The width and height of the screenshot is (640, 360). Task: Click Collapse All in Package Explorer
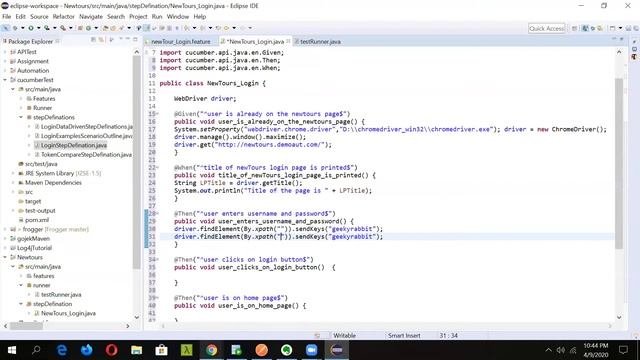click(93, 40)
